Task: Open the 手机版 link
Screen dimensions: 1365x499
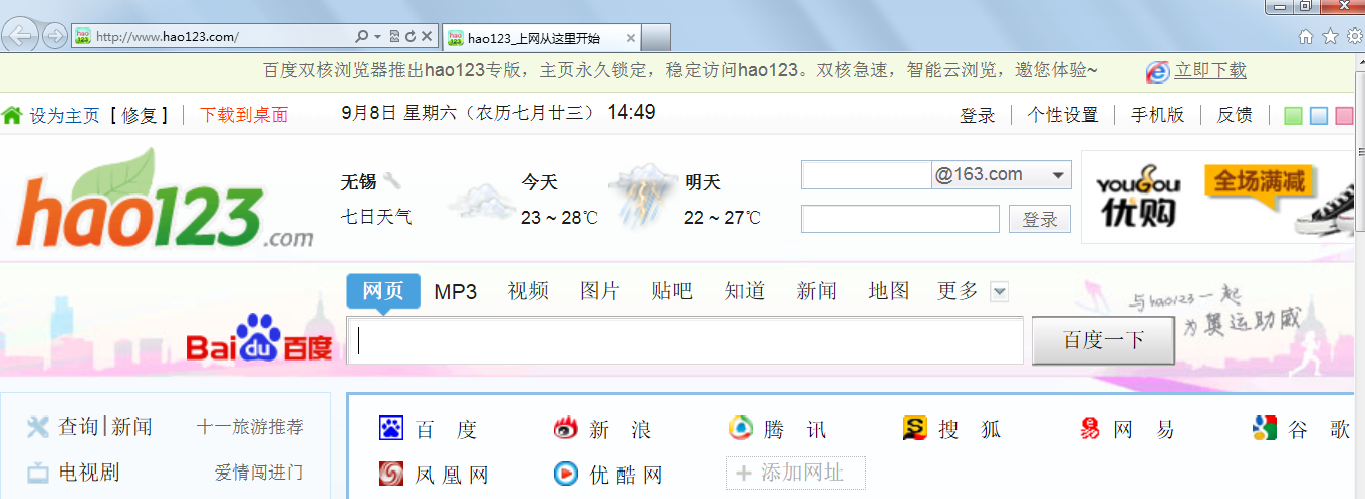Action: [x=1157, y=116]
